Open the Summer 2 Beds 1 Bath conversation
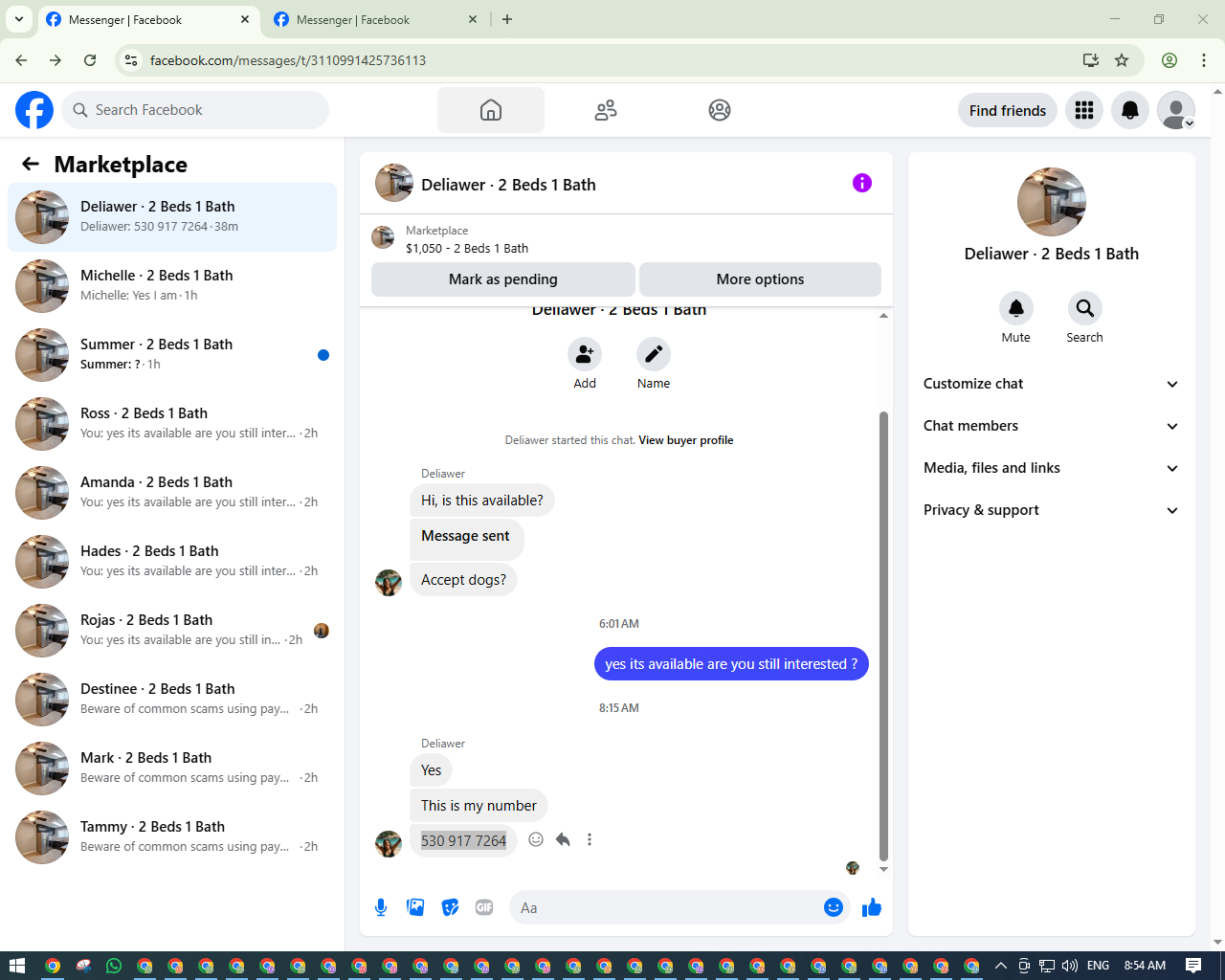Screen dimensions: 1225x980 [172, 355]
